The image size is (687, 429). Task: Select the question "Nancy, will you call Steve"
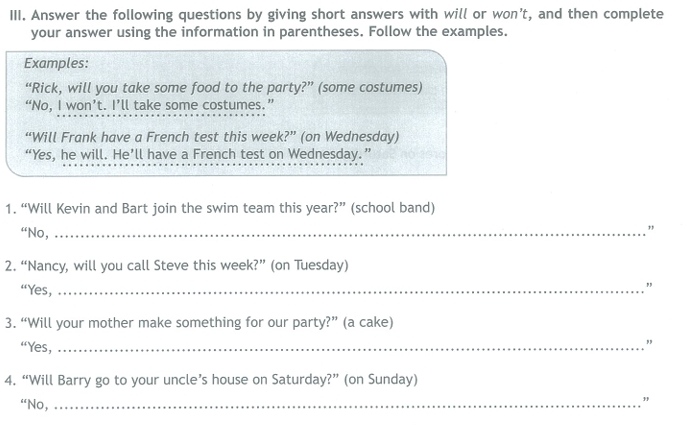144,266
